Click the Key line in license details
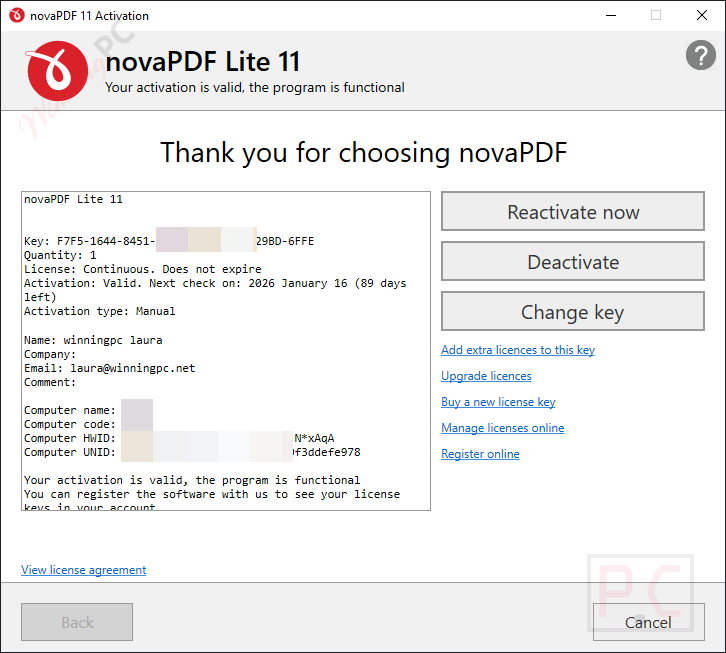This screenshot has height=653, width=726. [169, 241]
